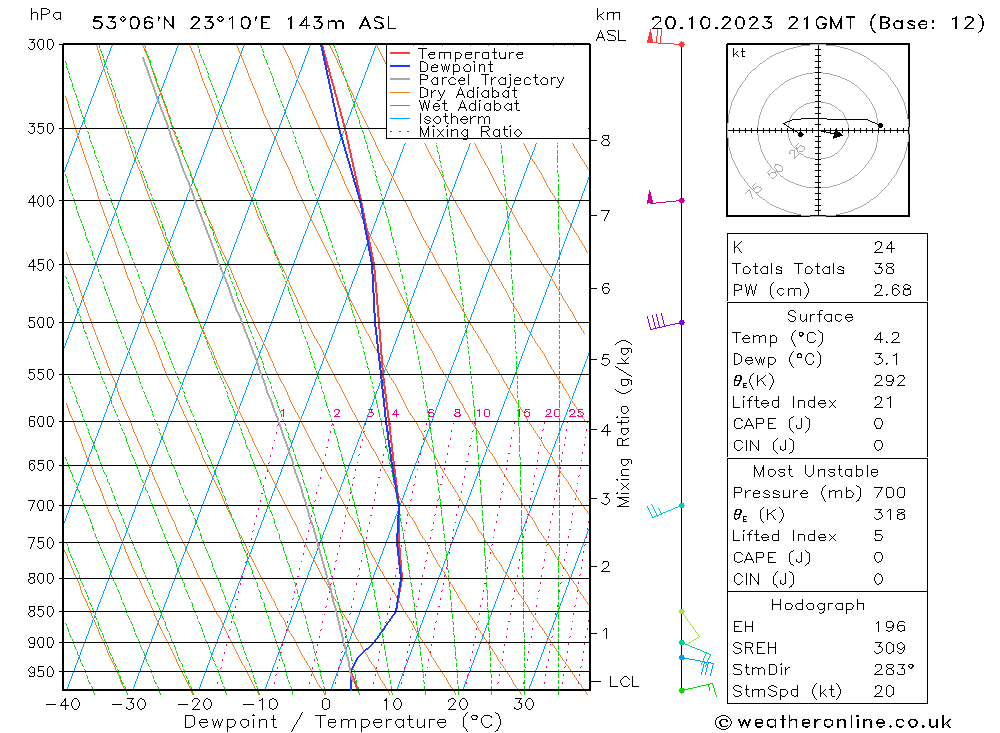Click the wind barb at 400 hPa
This screenshot has height=733, width=1000.
click(665, 198)
